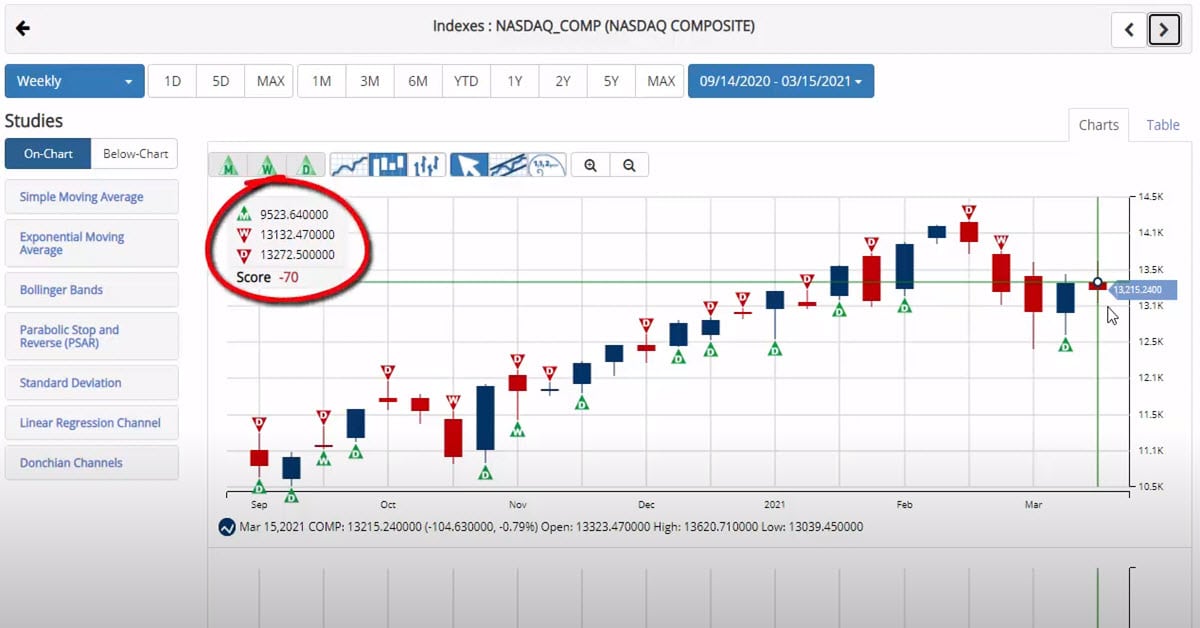Switch to Below-Chart studies tab
The width and height of the screenshot is (1200, 628).
pos(135,154)
